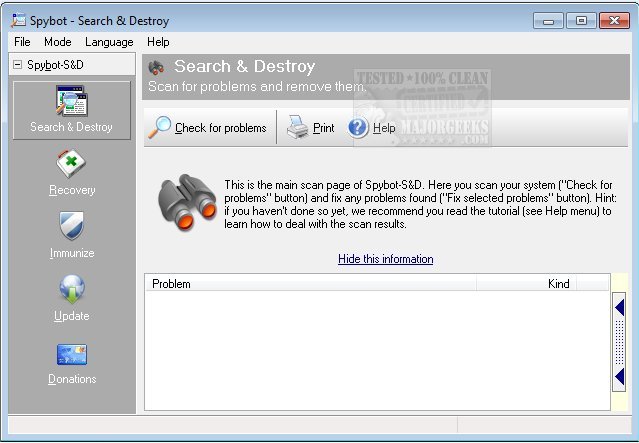639x443 pixels.
Task: Click the lower blue arrow on side panel
Action: pyautogui.click(x=619, y=377)
